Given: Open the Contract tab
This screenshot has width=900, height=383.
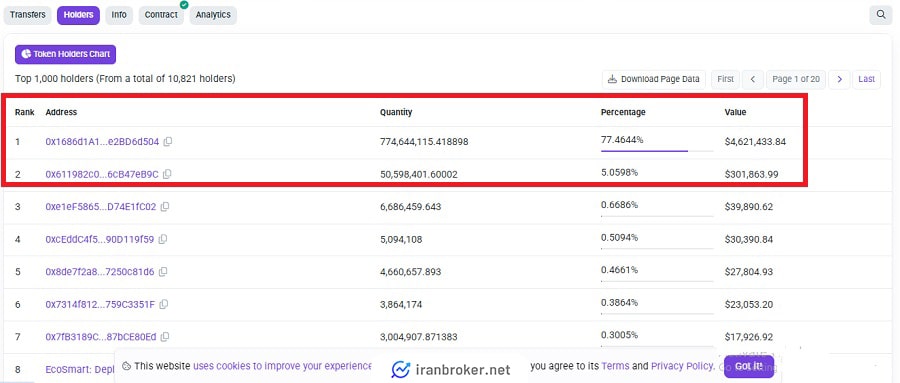Looking at the screenshot, I should 161,15.
